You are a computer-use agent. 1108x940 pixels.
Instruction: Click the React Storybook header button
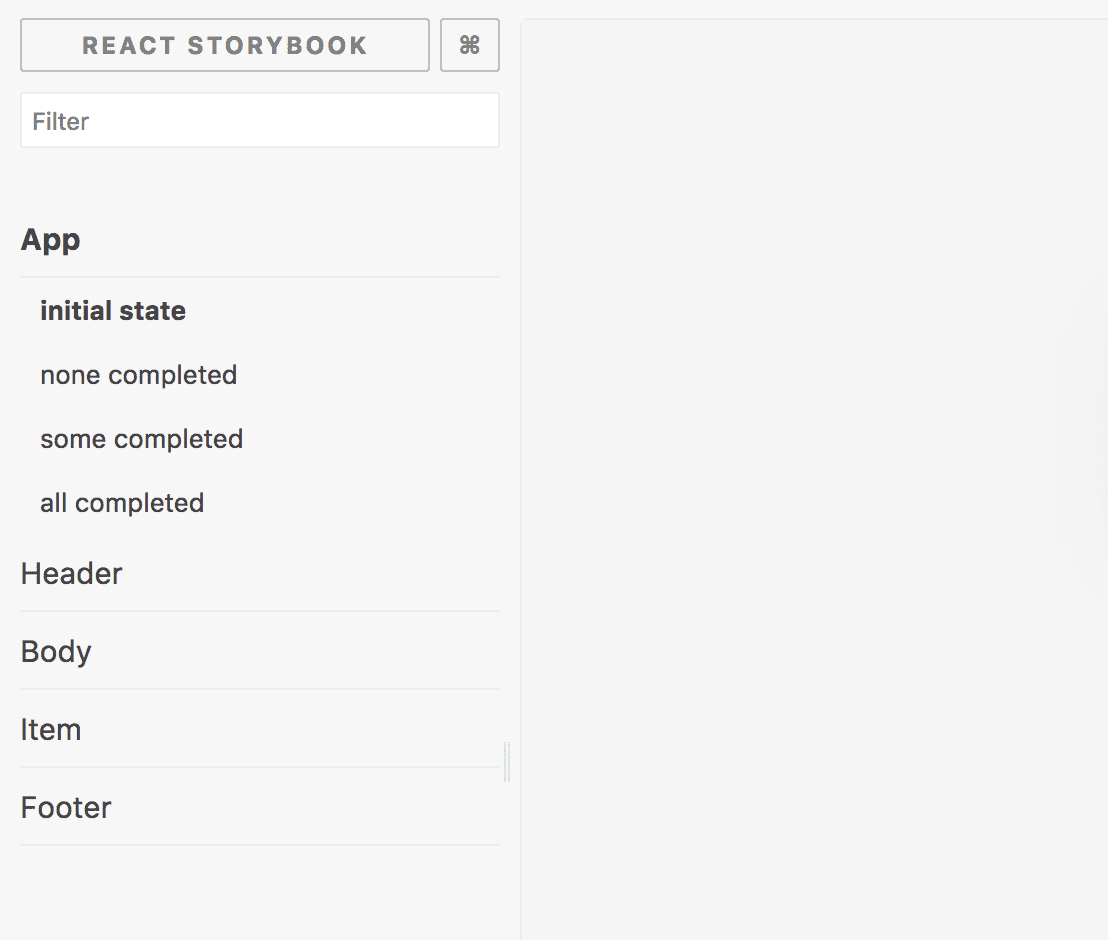tap(225, 45)
